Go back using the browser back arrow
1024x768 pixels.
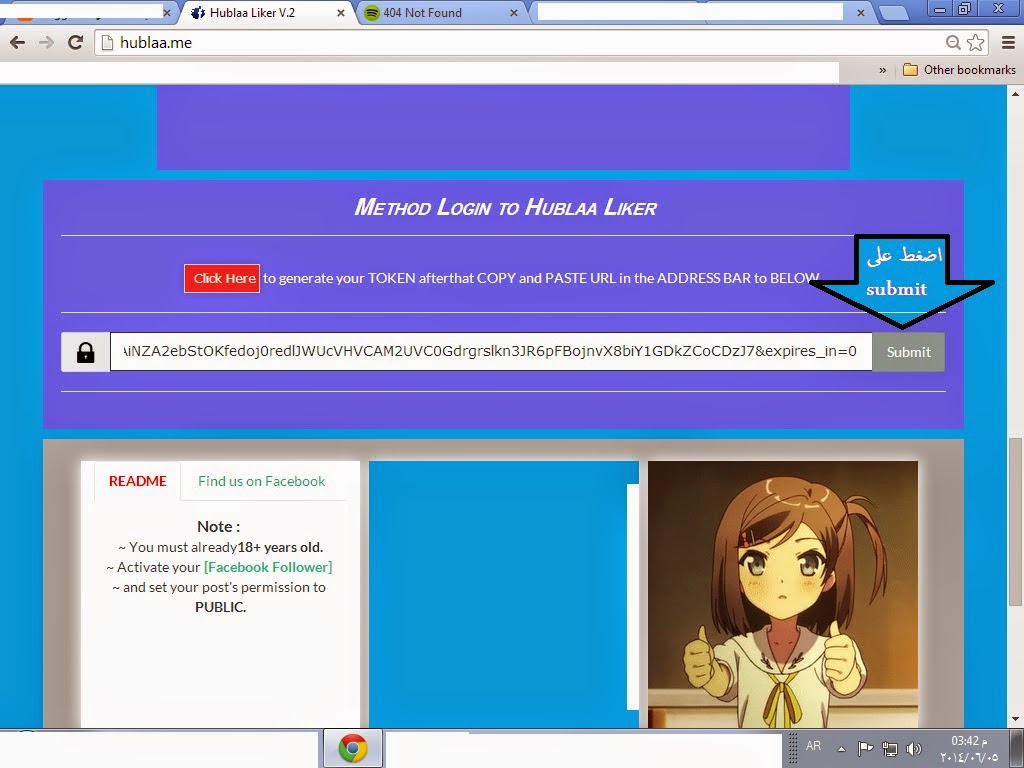point(18,42)
